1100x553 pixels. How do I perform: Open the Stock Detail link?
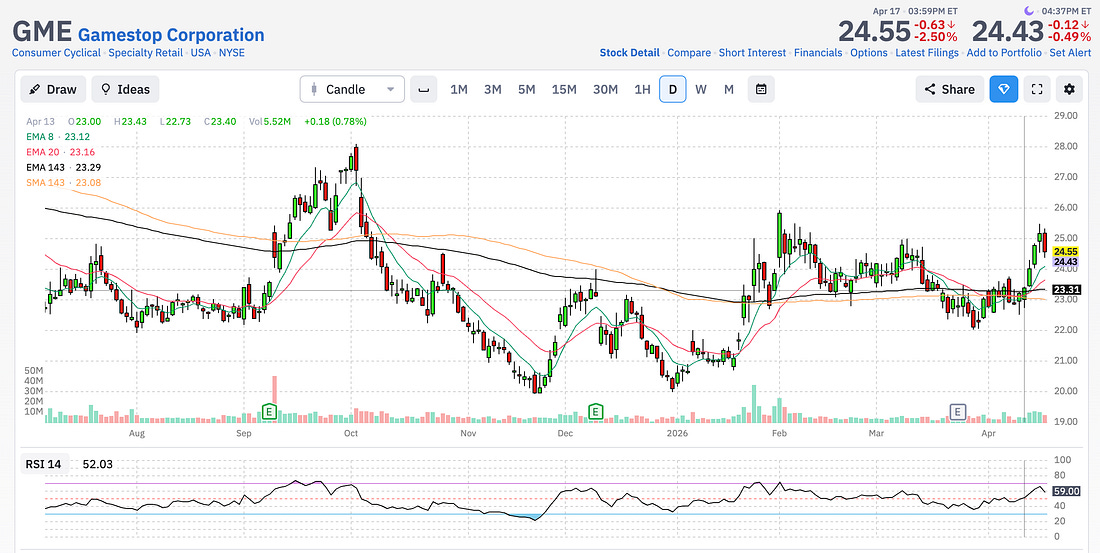click(629, 53)
